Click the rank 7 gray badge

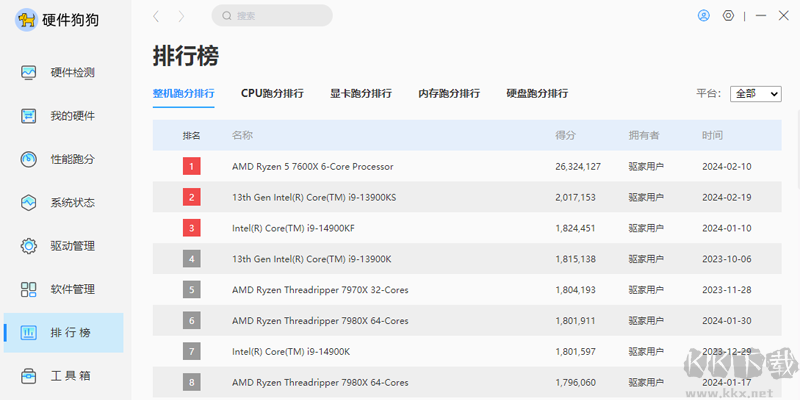(x=192, y=352)
